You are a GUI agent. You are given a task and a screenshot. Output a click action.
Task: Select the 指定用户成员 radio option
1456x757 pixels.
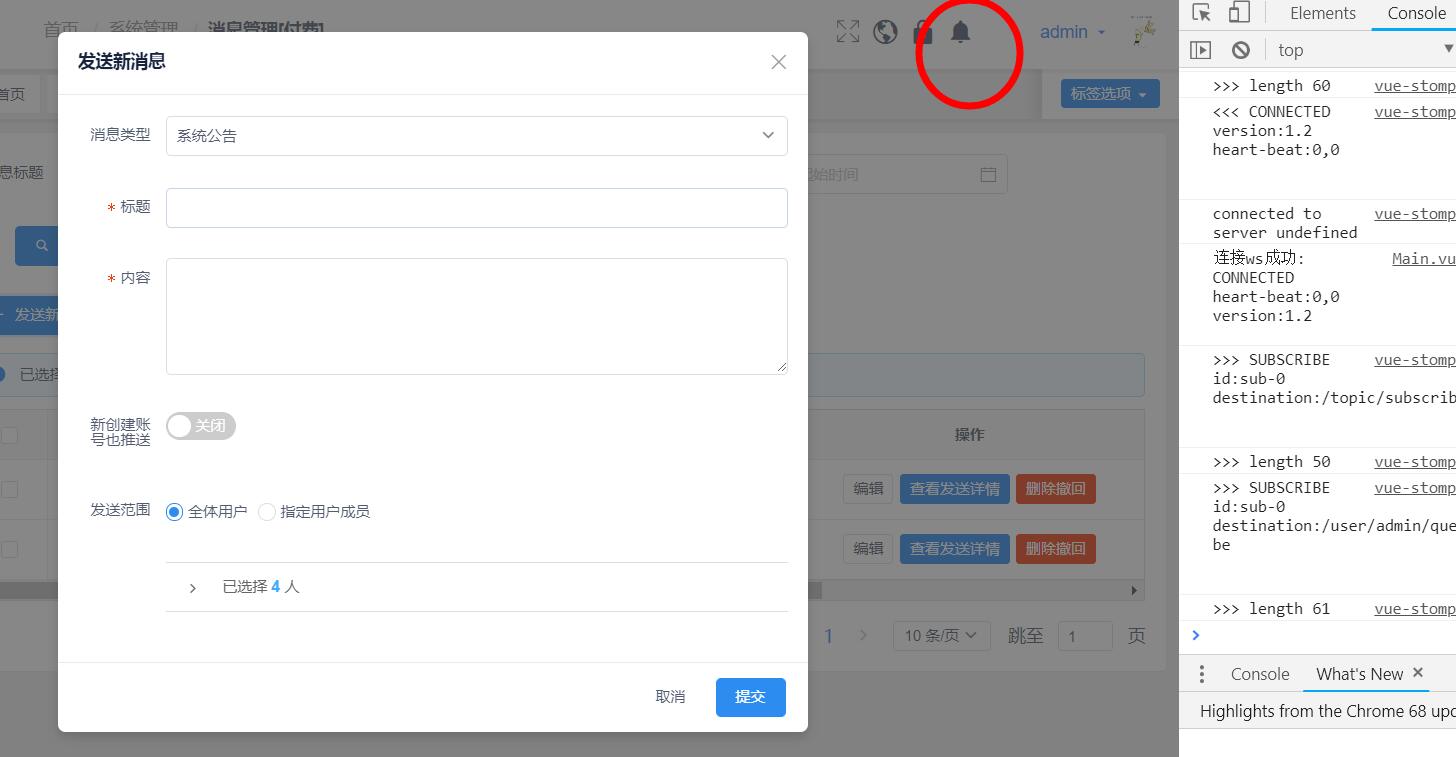point(267,512)
